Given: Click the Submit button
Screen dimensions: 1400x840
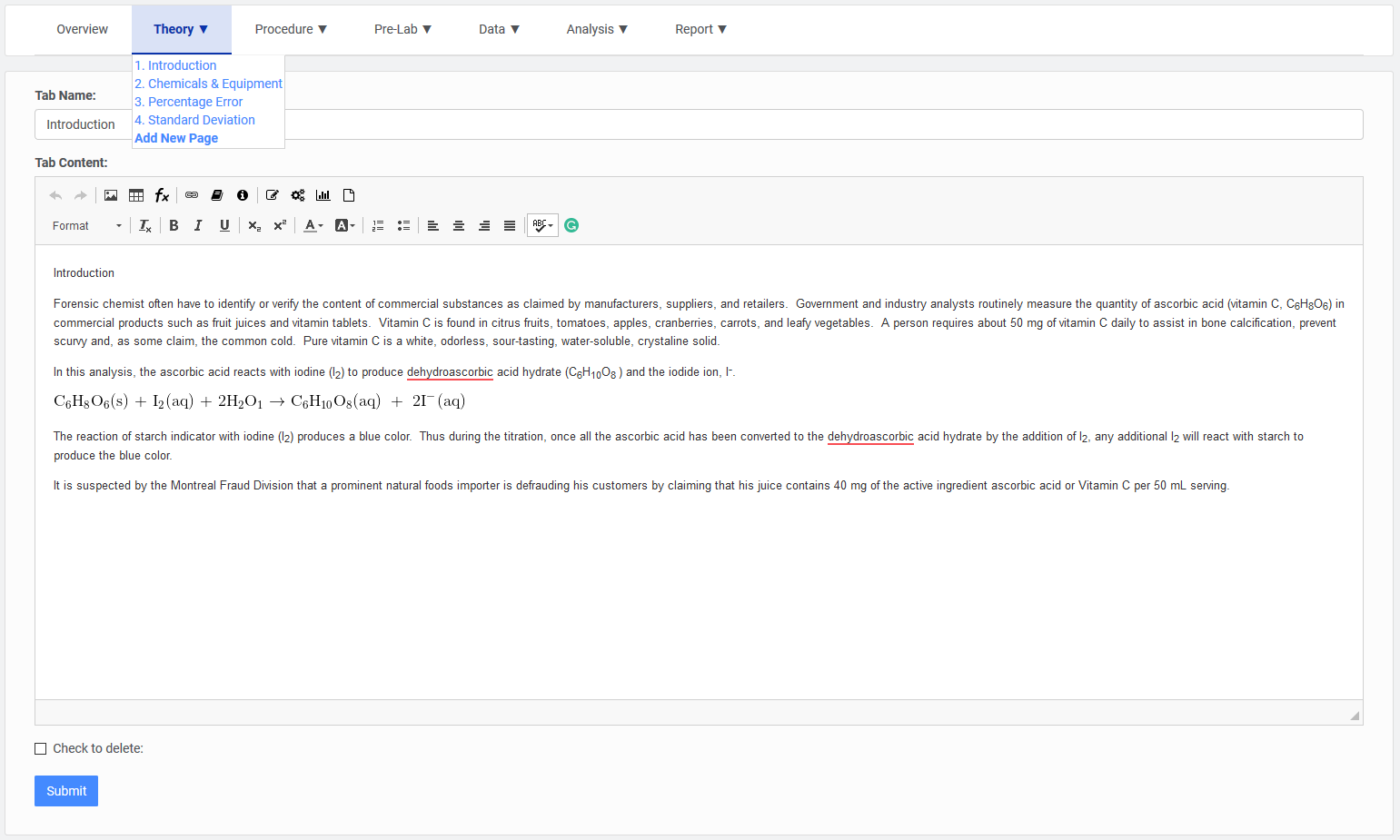Looking at the screenshot, I should (x=66, y=791).
